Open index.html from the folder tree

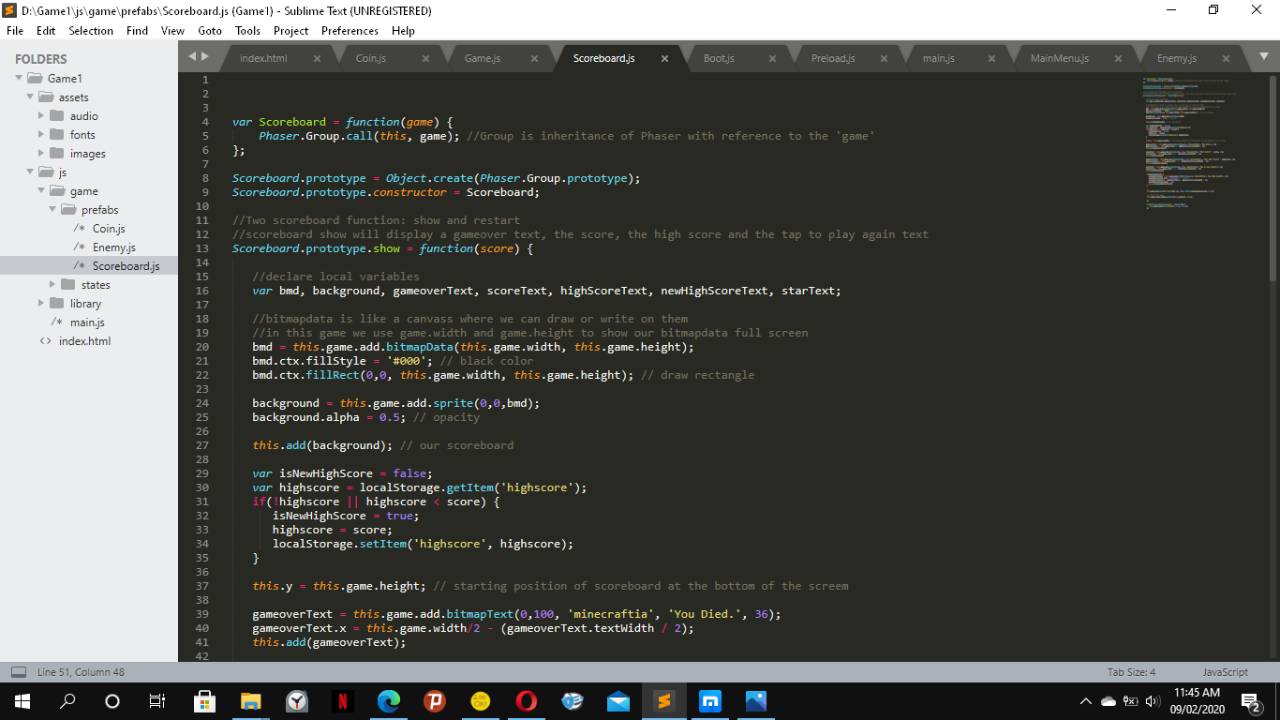click(x=84, y=341)
